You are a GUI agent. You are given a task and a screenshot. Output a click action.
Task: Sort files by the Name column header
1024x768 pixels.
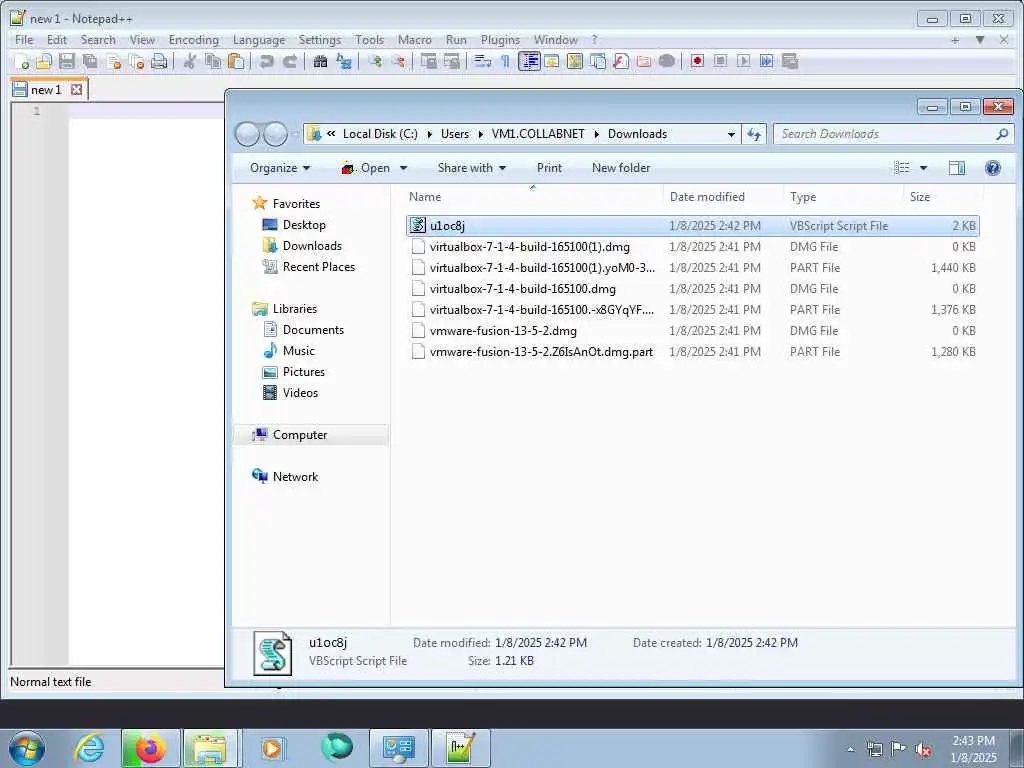click(425, 197)
